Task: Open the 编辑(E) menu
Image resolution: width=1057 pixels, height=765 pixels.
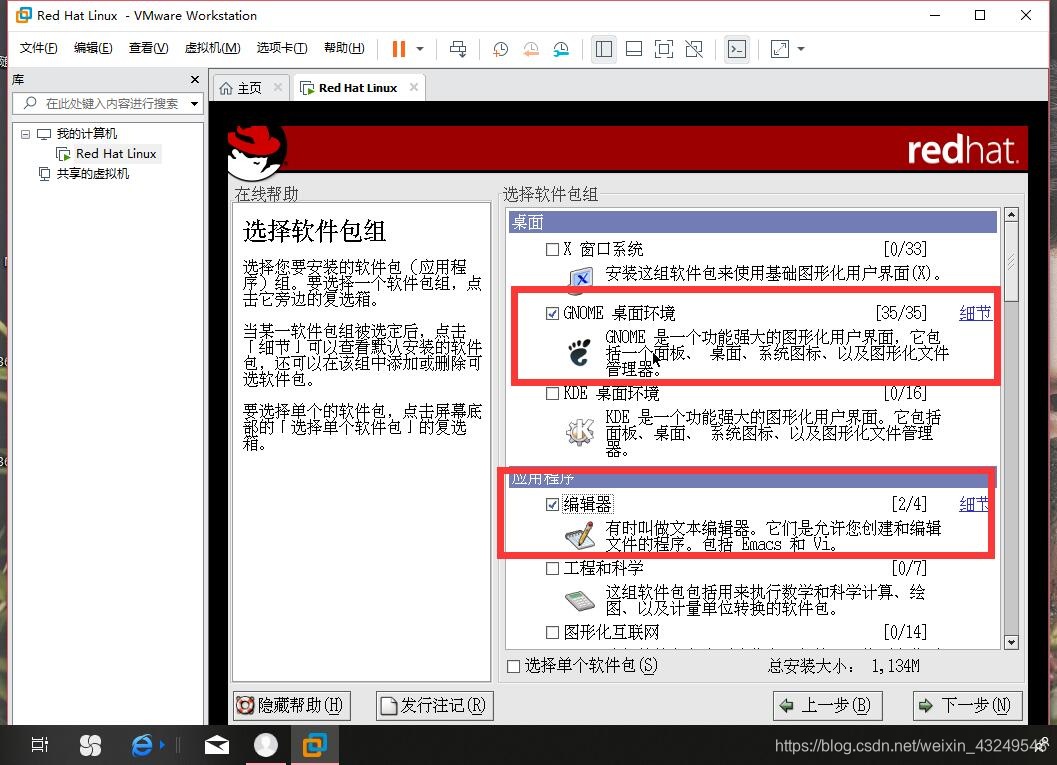Action: pos(93,48)
